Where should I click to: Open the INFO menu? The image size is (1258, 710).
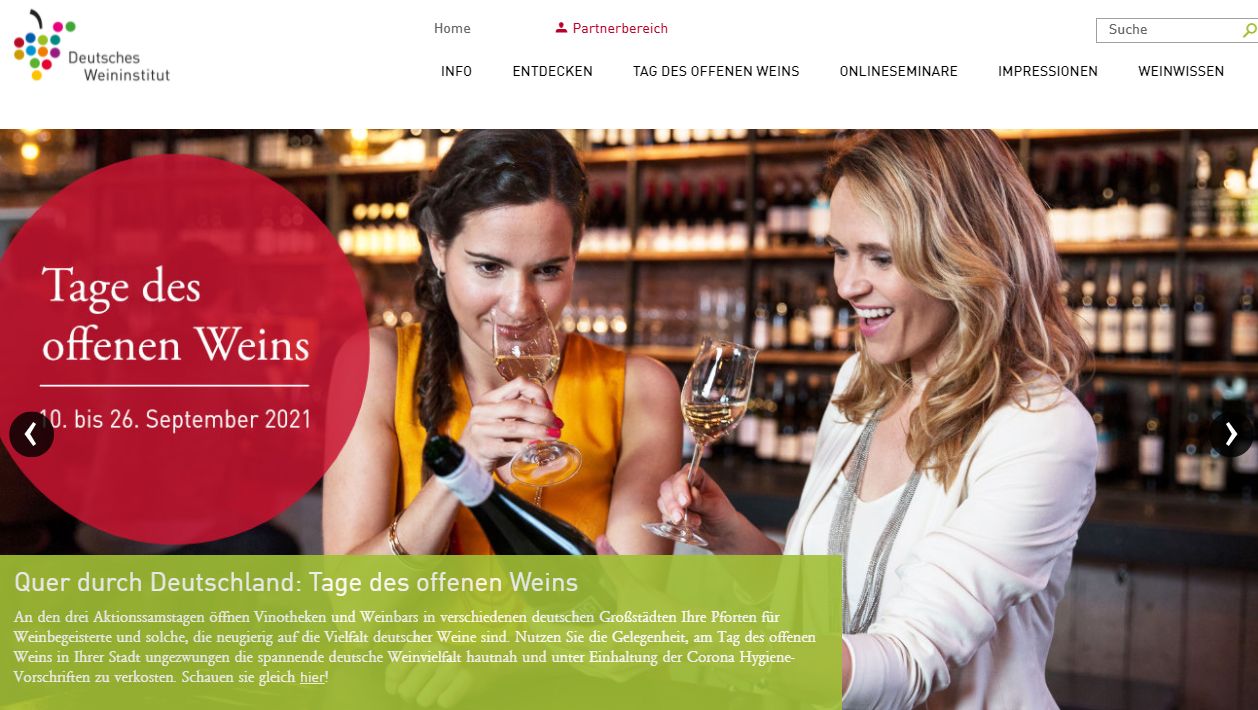(456, 71)
